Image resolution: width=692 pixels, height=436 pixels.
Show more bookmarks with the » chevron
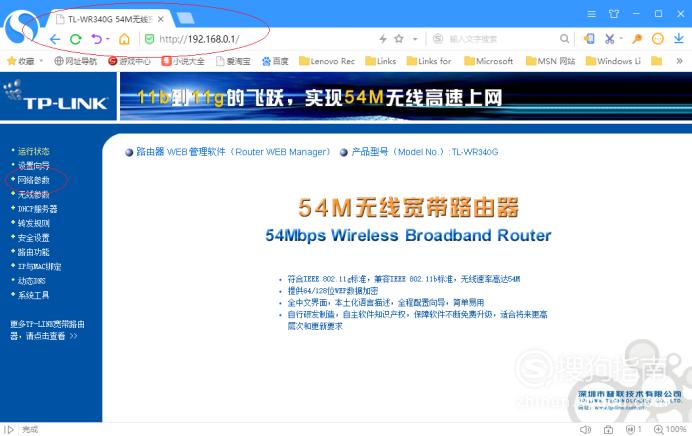679,61
